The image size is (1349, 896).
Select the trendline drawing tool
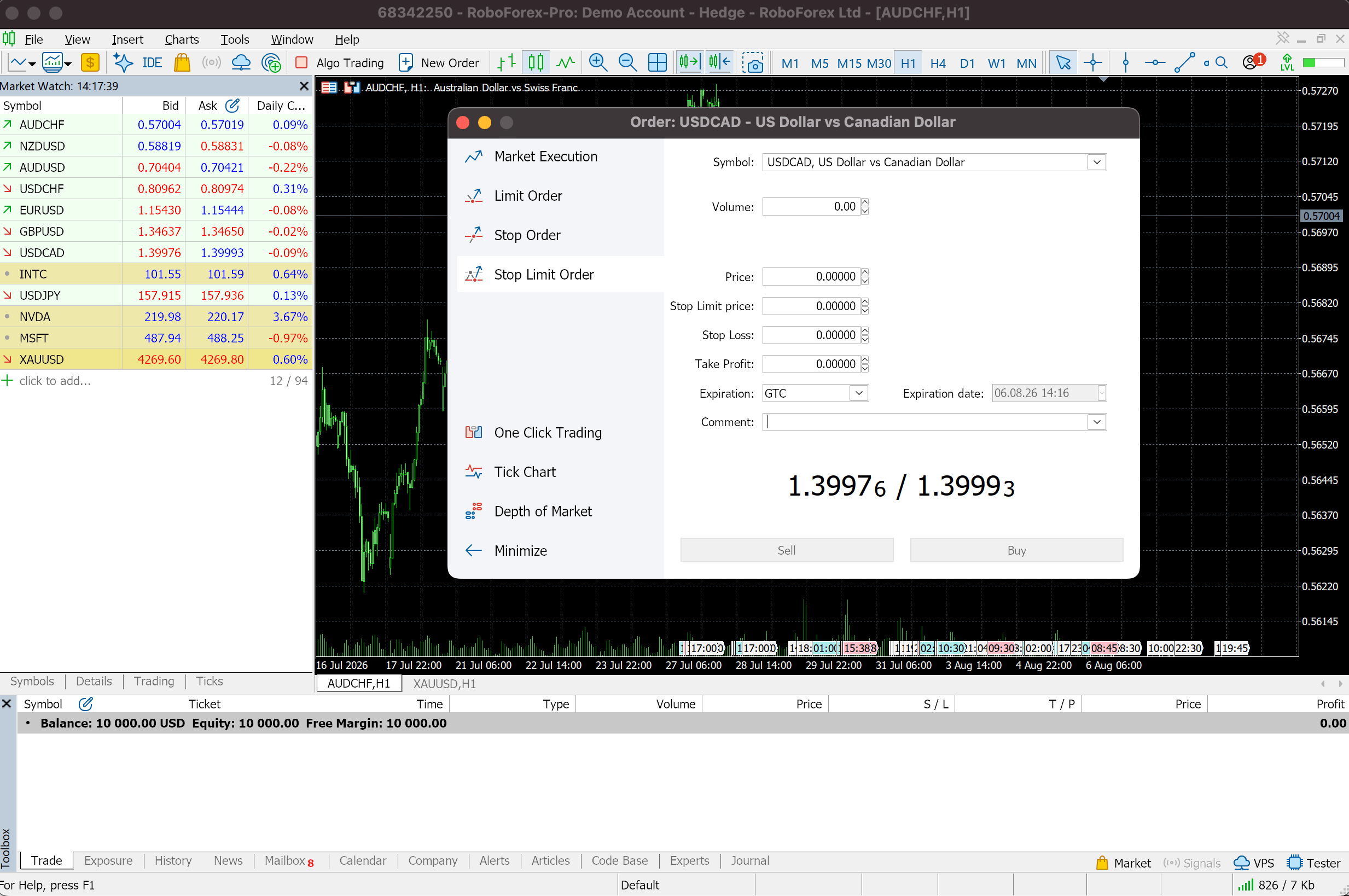tap(1184, 62)
